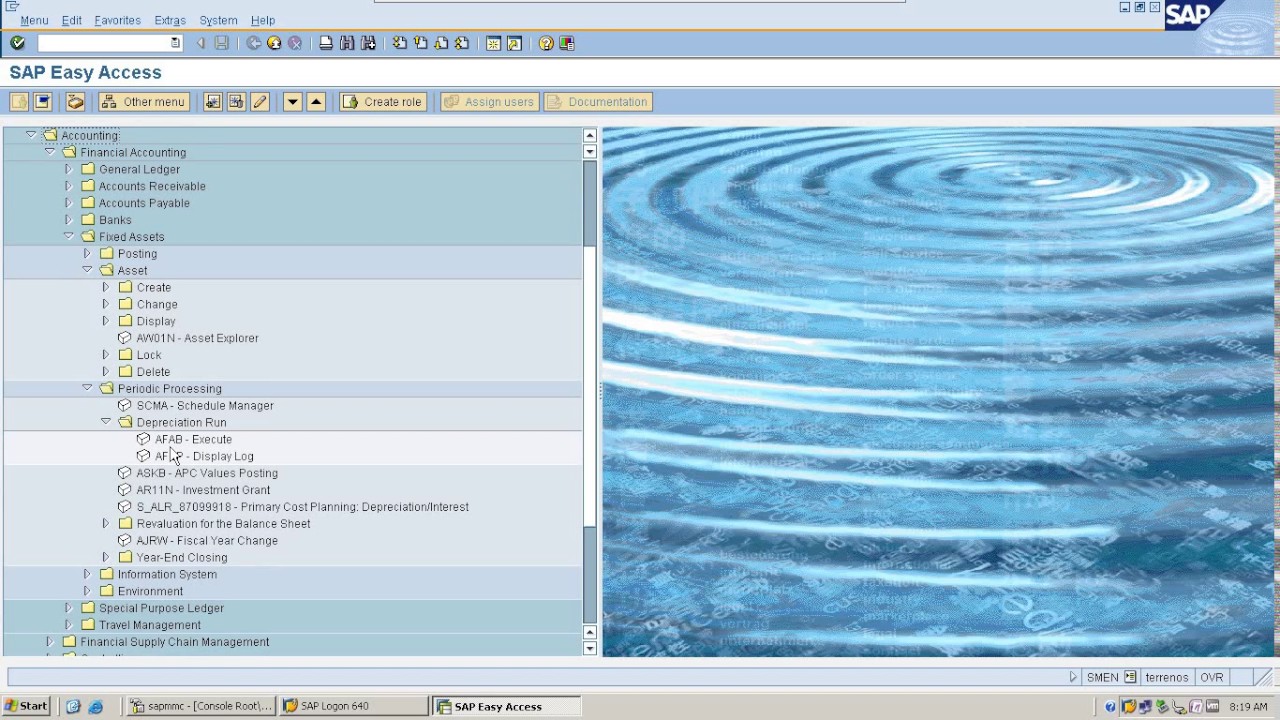The width and height of the screenshot is (1280, 720).
Task: Click the Next Page icon
Action: (x=441, y=43)
